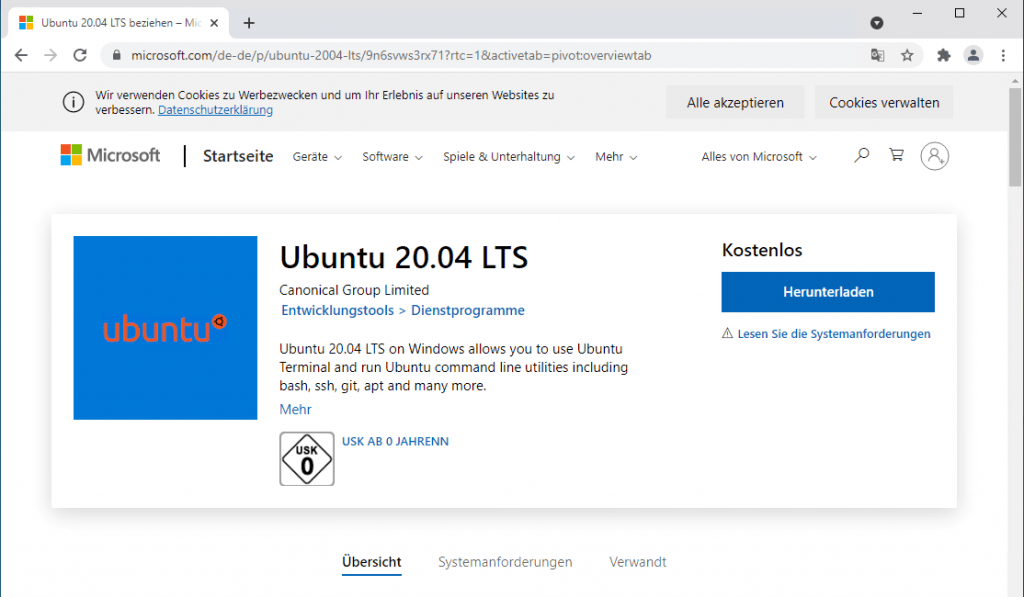The height and width of the screenshot is (597, 1024).
Task: Open the shopping cart icon
Action: [897, 155]
